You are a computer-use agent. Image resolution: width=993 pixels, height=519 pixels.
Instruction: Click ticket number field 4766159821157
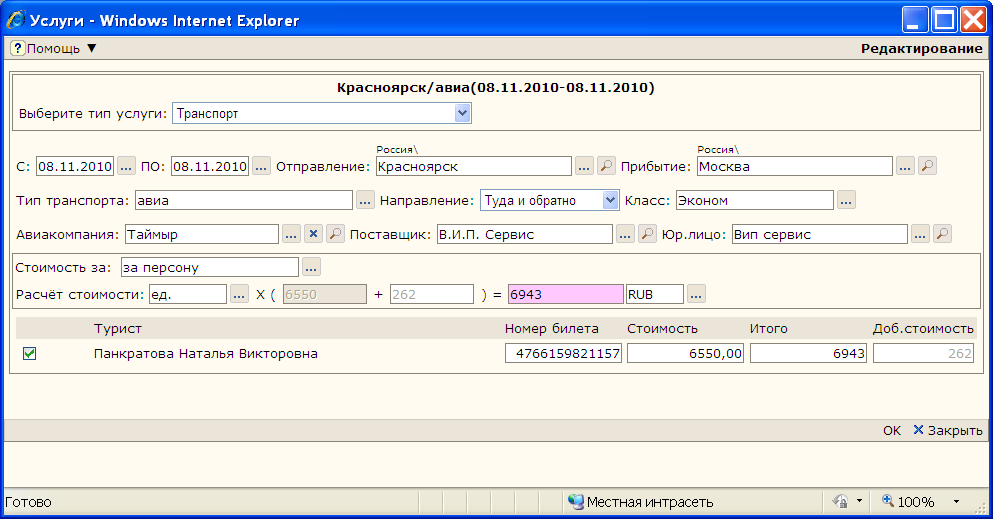563,353
